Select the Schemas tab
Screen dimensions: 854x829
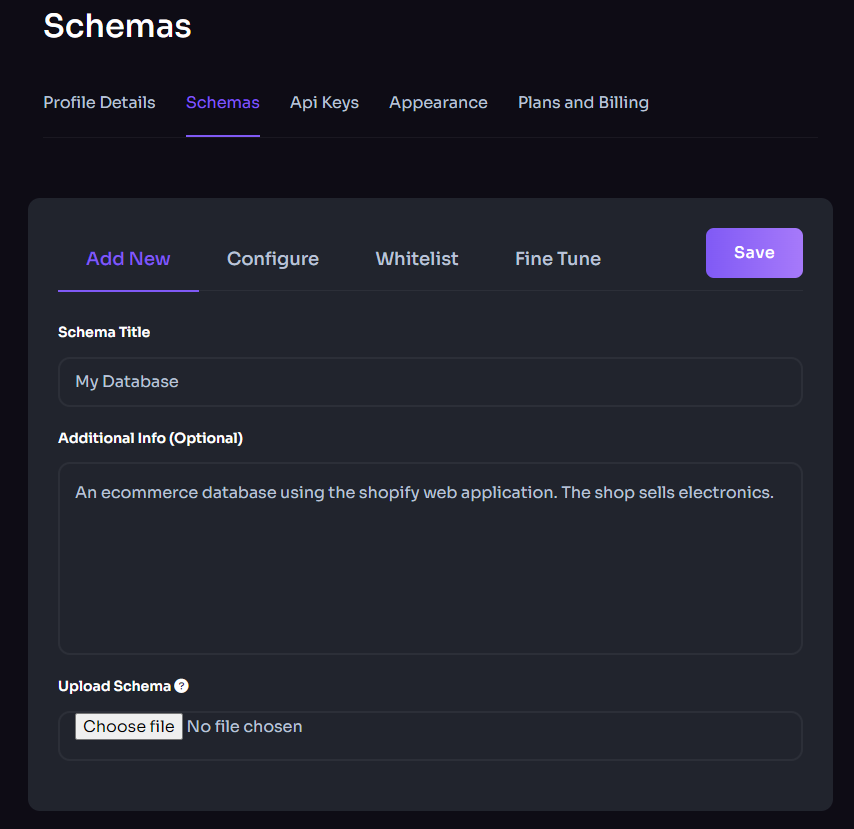pos(222,102)
